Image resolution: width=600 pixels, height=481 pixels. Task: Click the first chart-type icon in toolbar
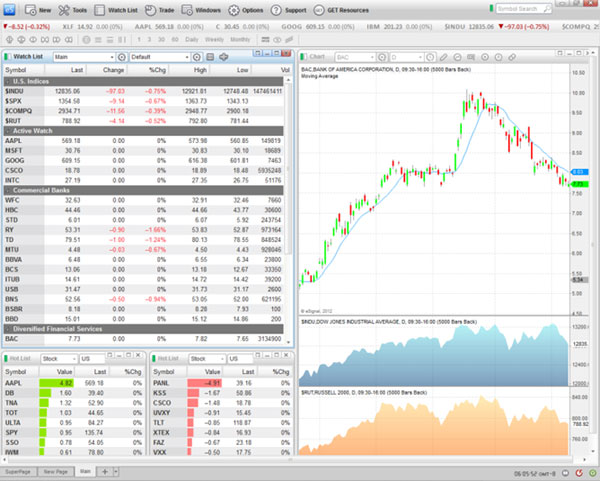click(10, 39)
